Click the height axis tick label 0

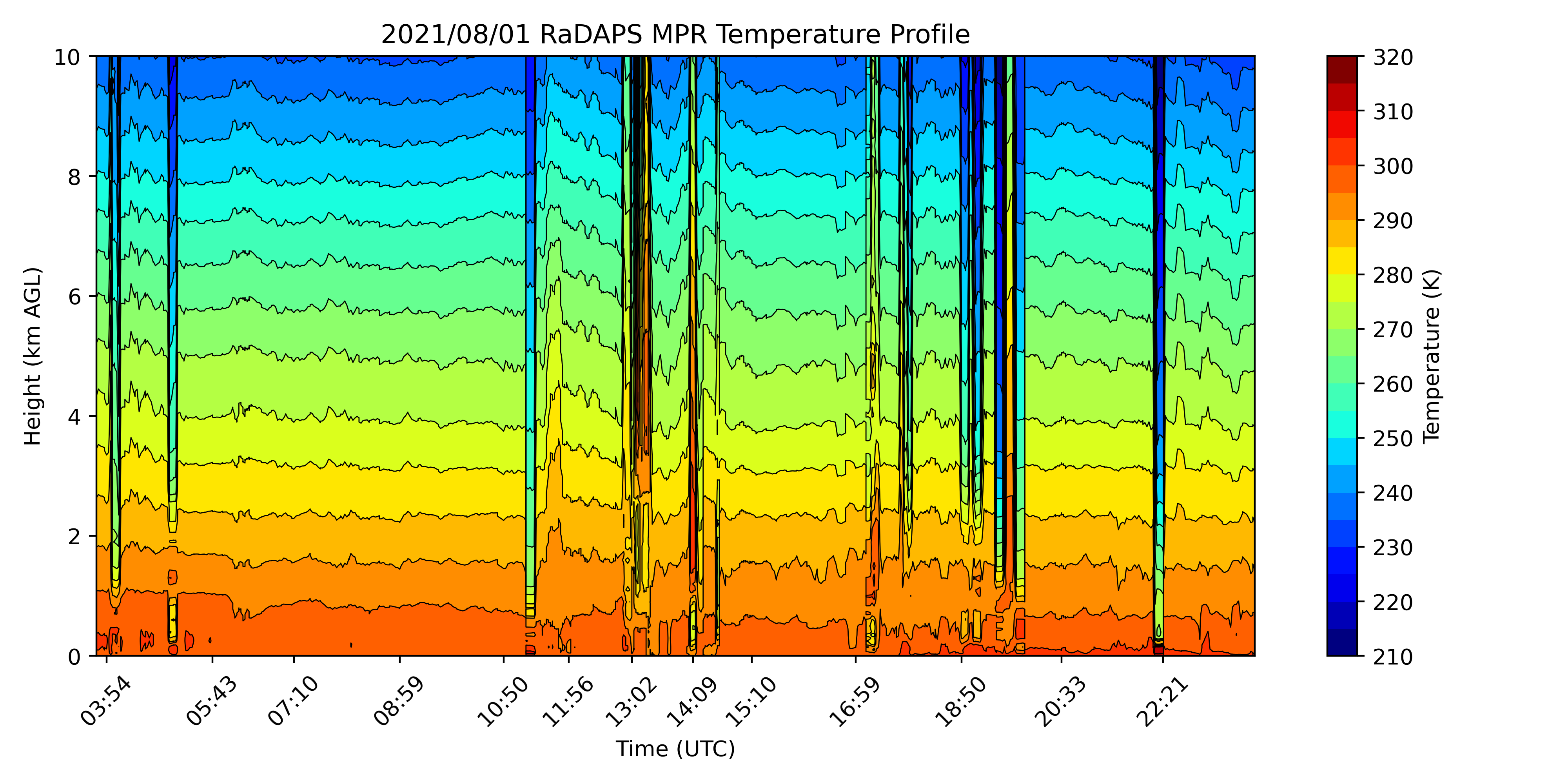(x=74, y=657)
